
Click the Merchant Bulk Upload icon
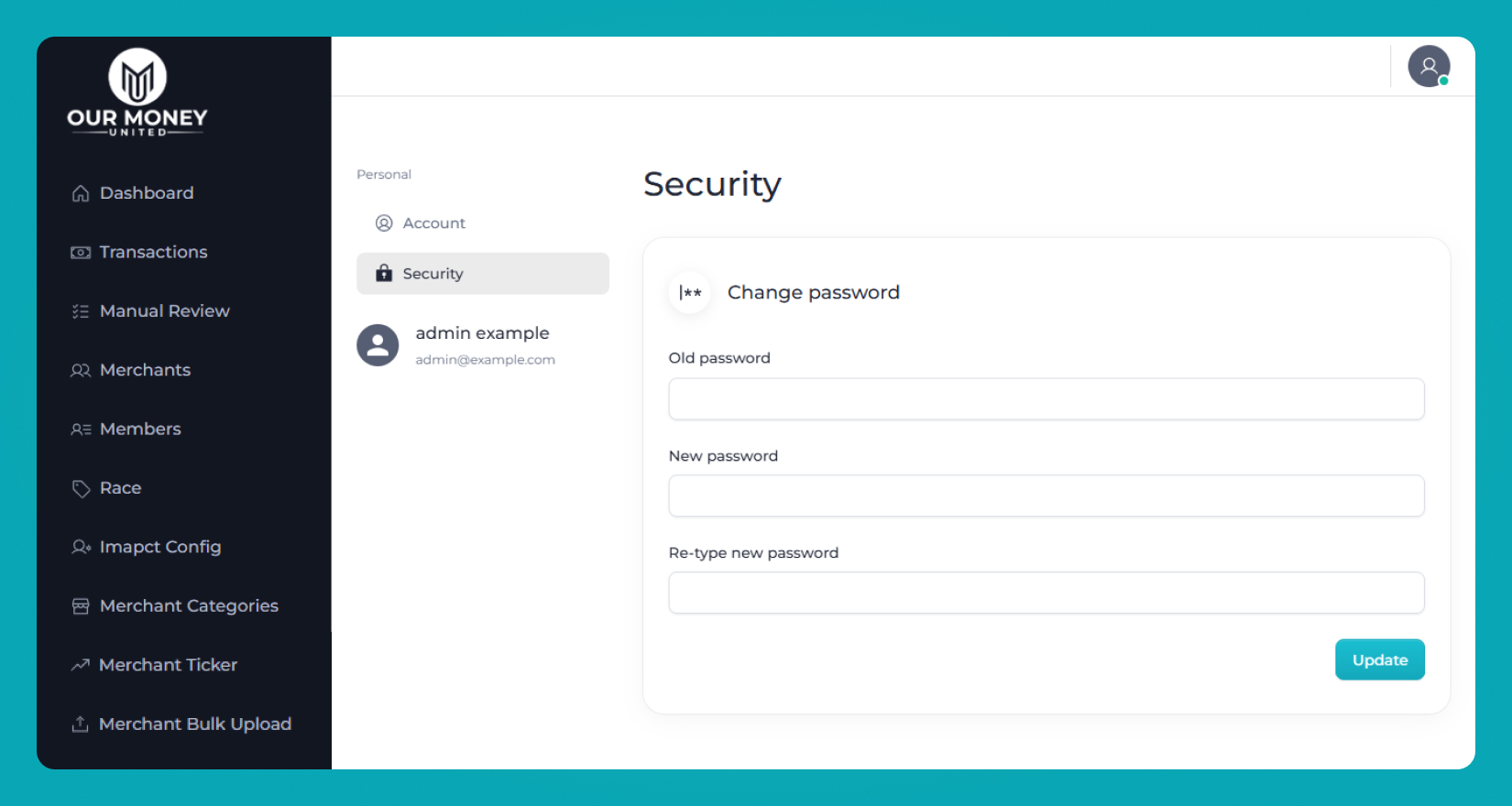click(81, 724)
